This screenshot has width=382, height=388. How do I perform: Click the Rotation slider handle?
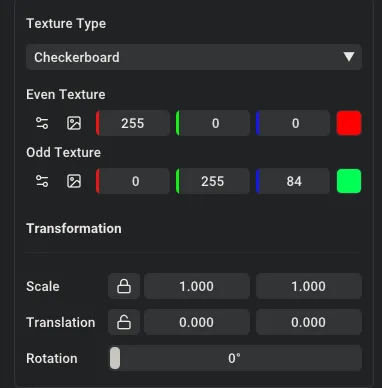pos(115,358)
